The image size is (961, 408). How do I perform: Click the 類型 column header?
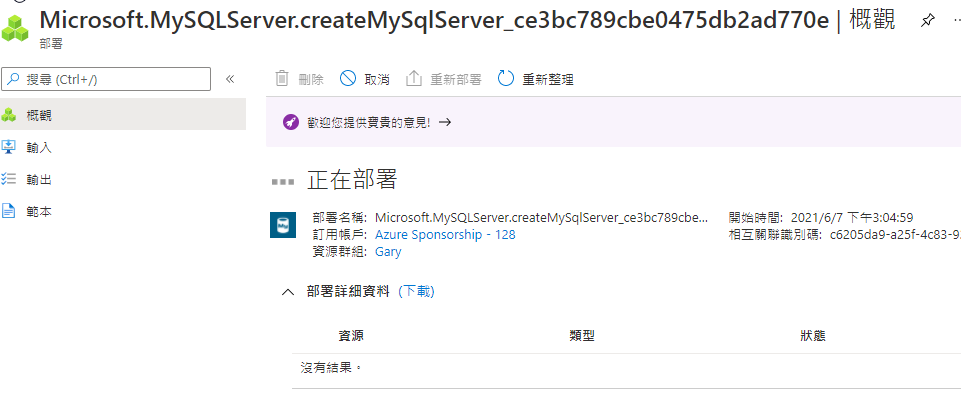pos(582,336)
